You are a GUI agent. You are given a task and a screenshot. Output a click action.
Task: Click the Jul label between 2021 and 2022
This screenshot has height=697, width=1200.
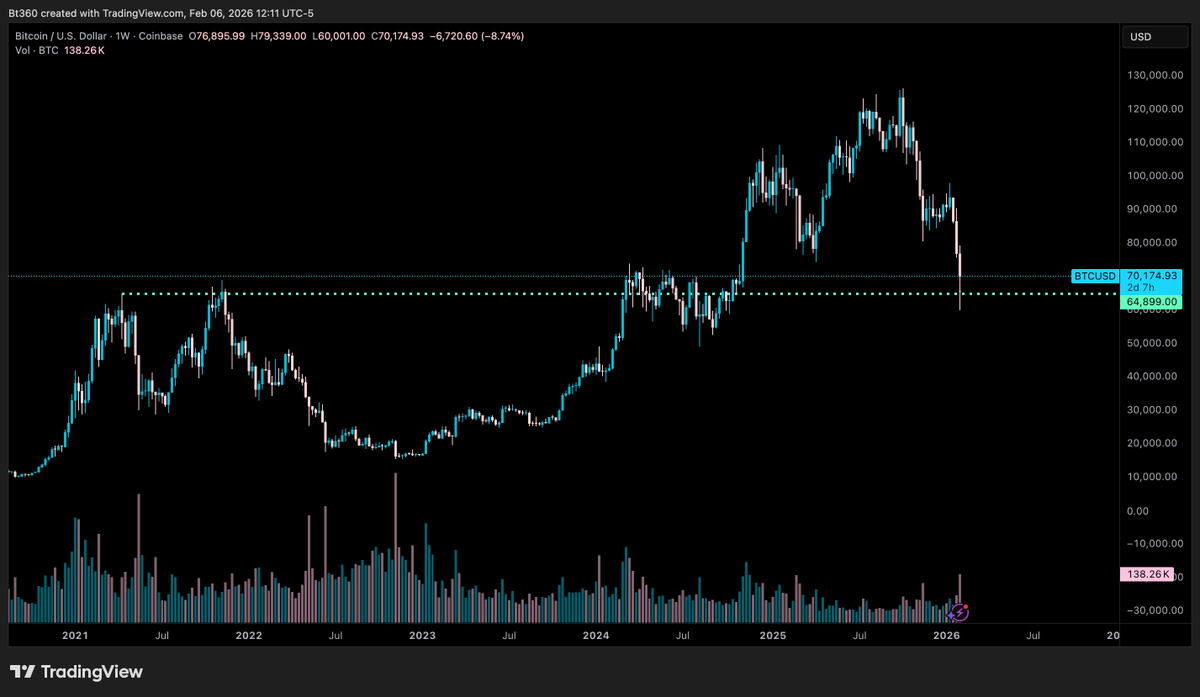coord(161,635)
